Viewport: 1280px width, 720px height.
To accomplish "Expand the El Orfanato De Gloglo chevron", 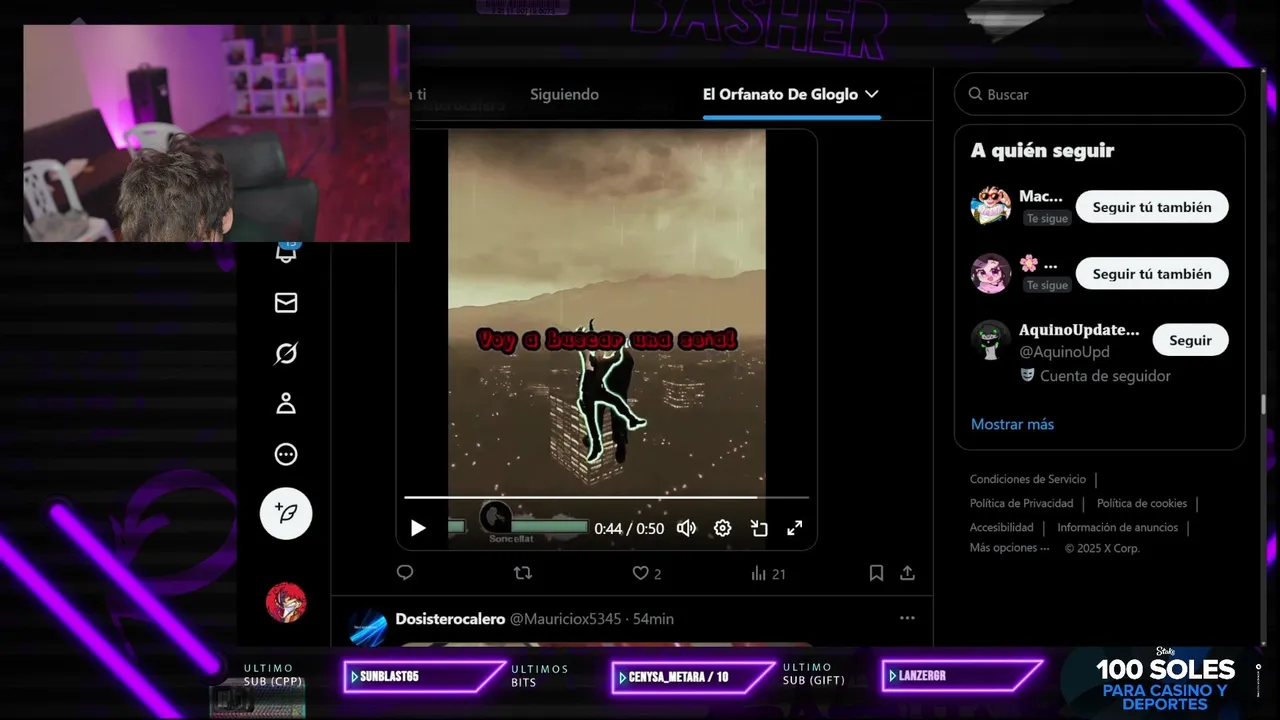I will 871,94.
